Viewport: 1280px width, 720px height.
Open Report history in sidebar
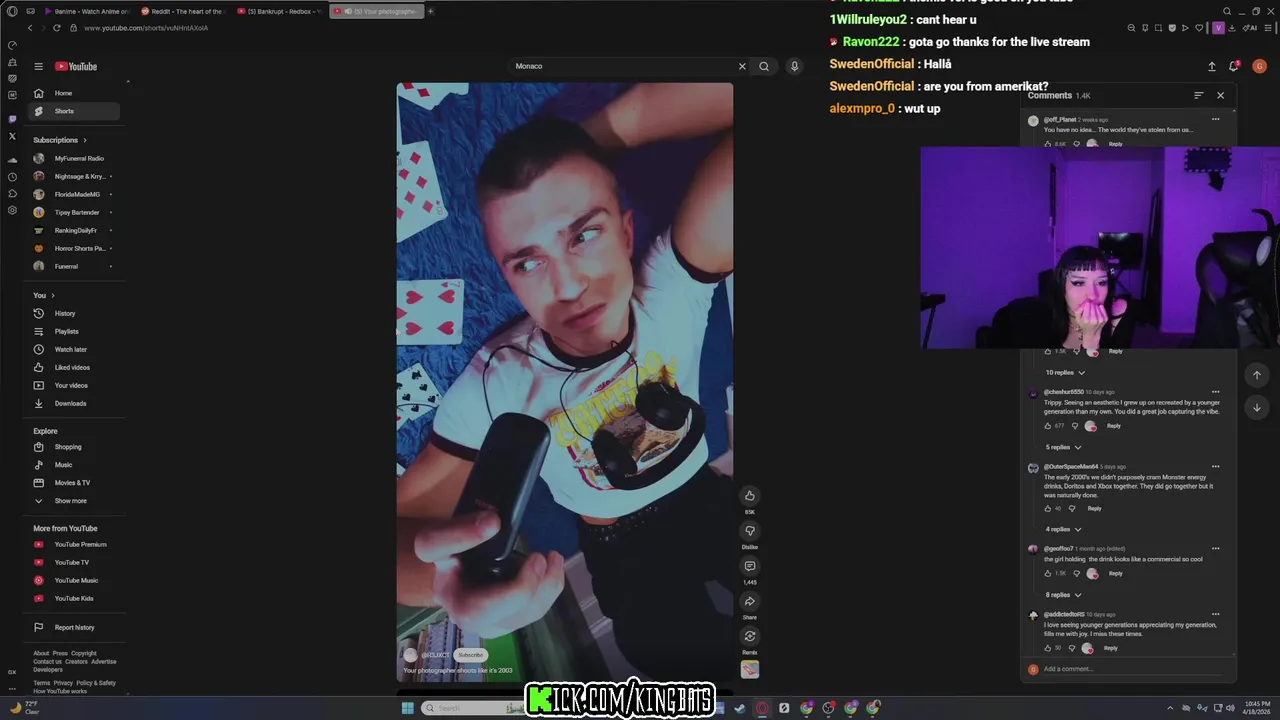click(x=75, y=627)
